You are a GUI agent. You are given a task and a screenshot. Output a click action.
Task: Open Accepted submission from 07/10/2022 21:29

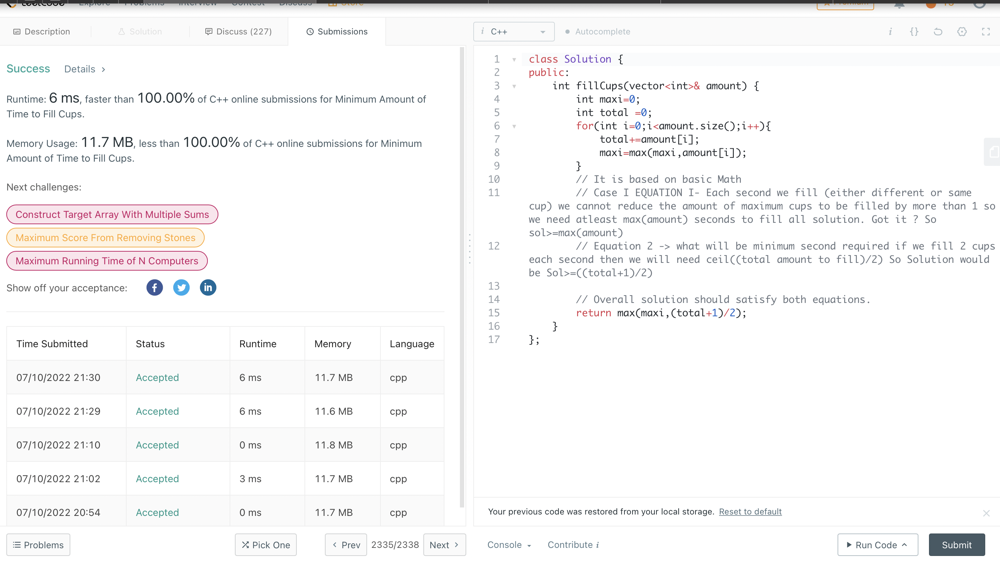[x=157, y=411]
